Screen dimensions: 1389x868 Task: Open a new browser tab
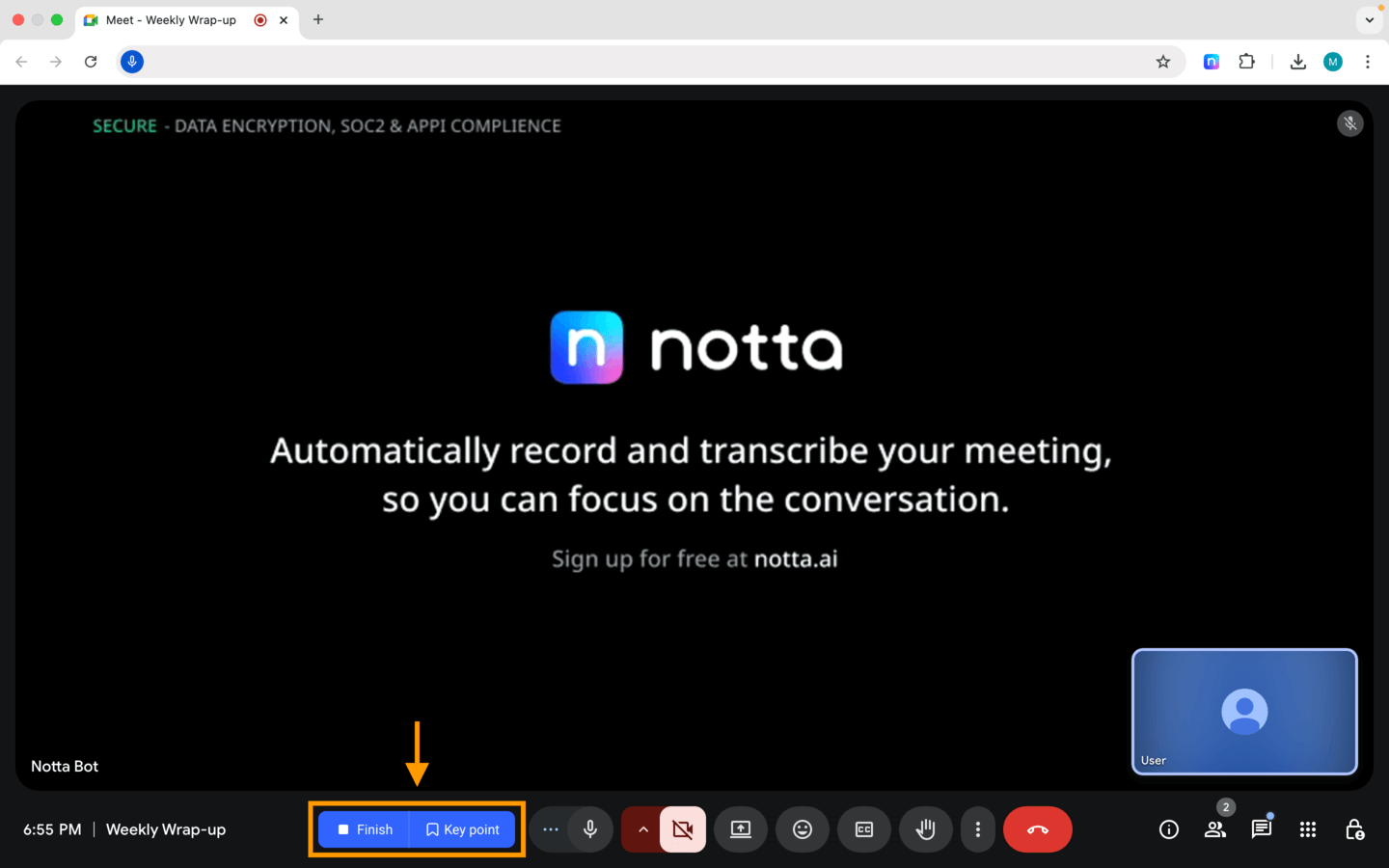pos(318,19)
